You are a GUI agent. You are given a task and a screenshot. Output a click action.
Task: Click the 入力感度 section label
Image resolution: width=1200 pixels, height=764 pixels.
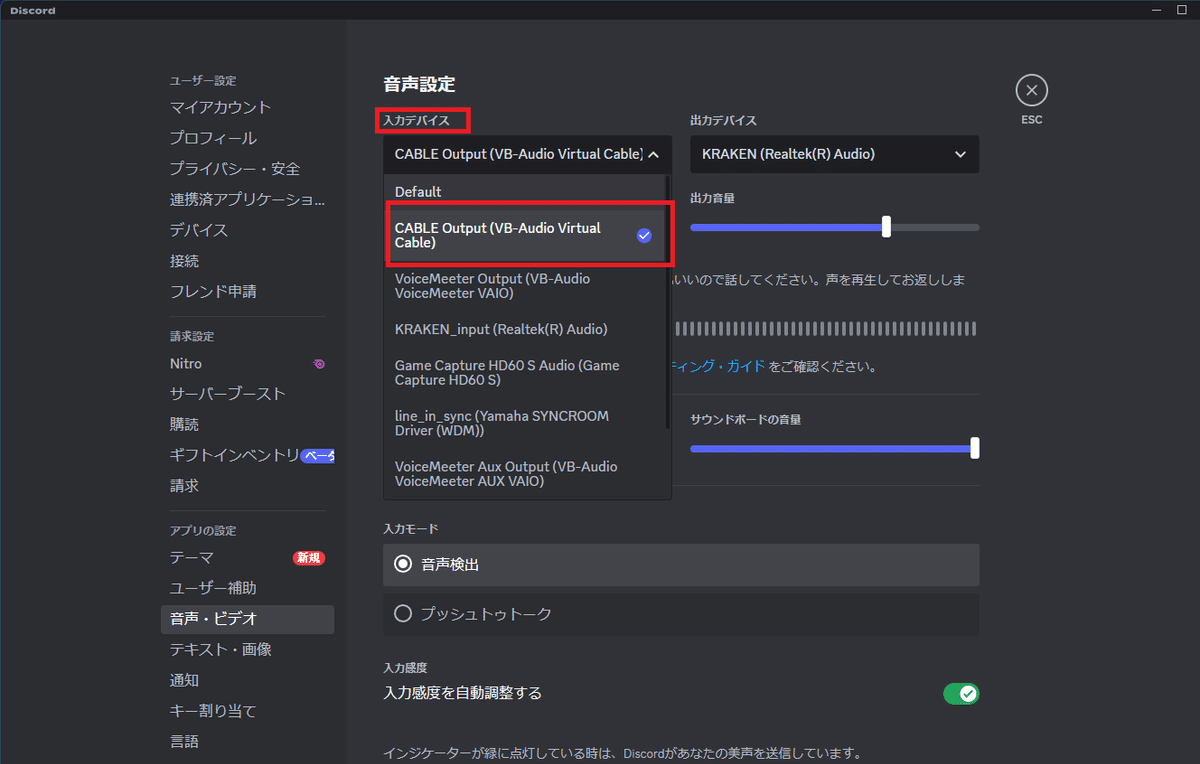point(405,667)
